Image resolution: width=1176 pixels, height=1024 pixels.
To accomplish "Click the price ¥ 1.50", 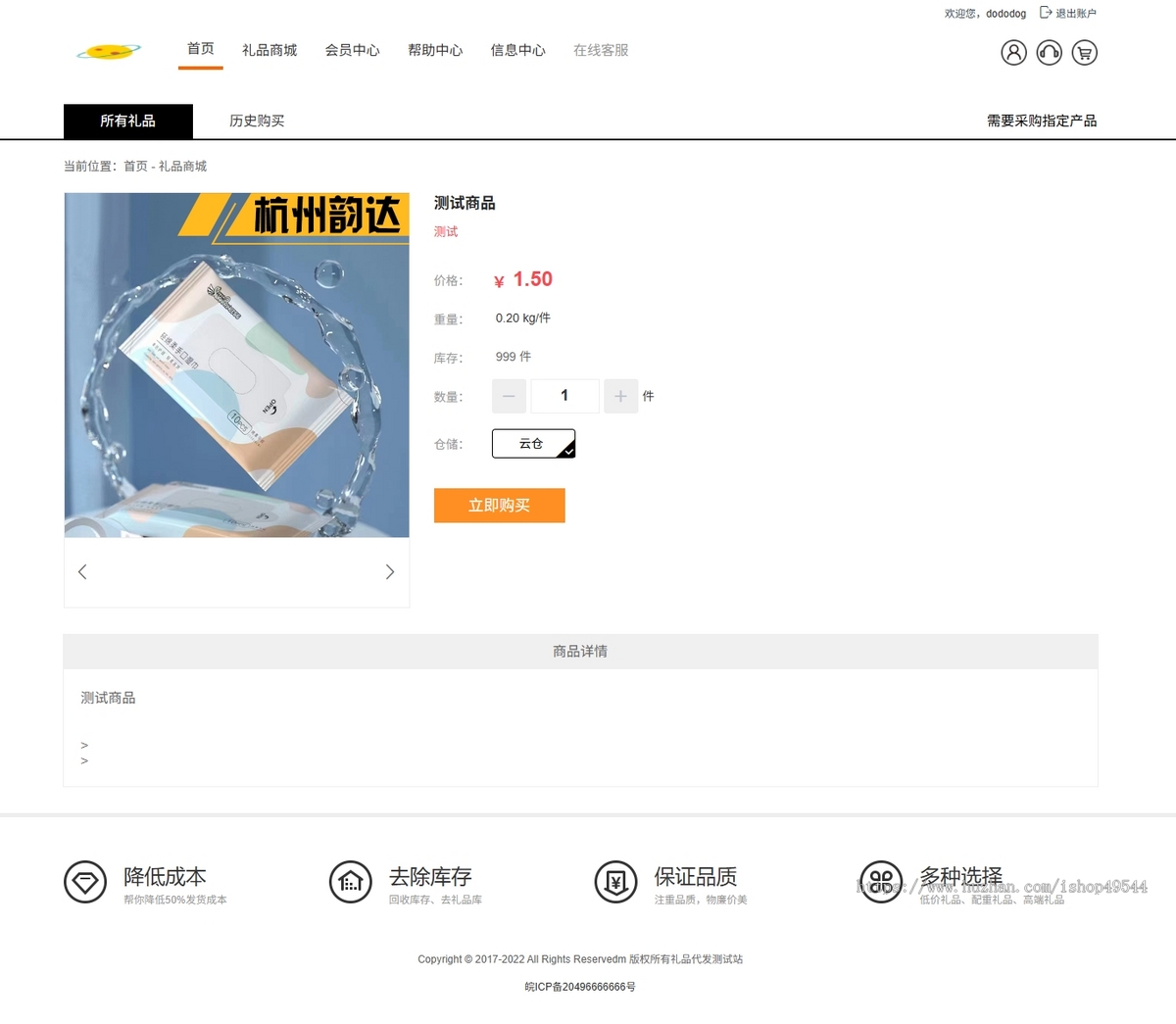I will pos(523,279).
